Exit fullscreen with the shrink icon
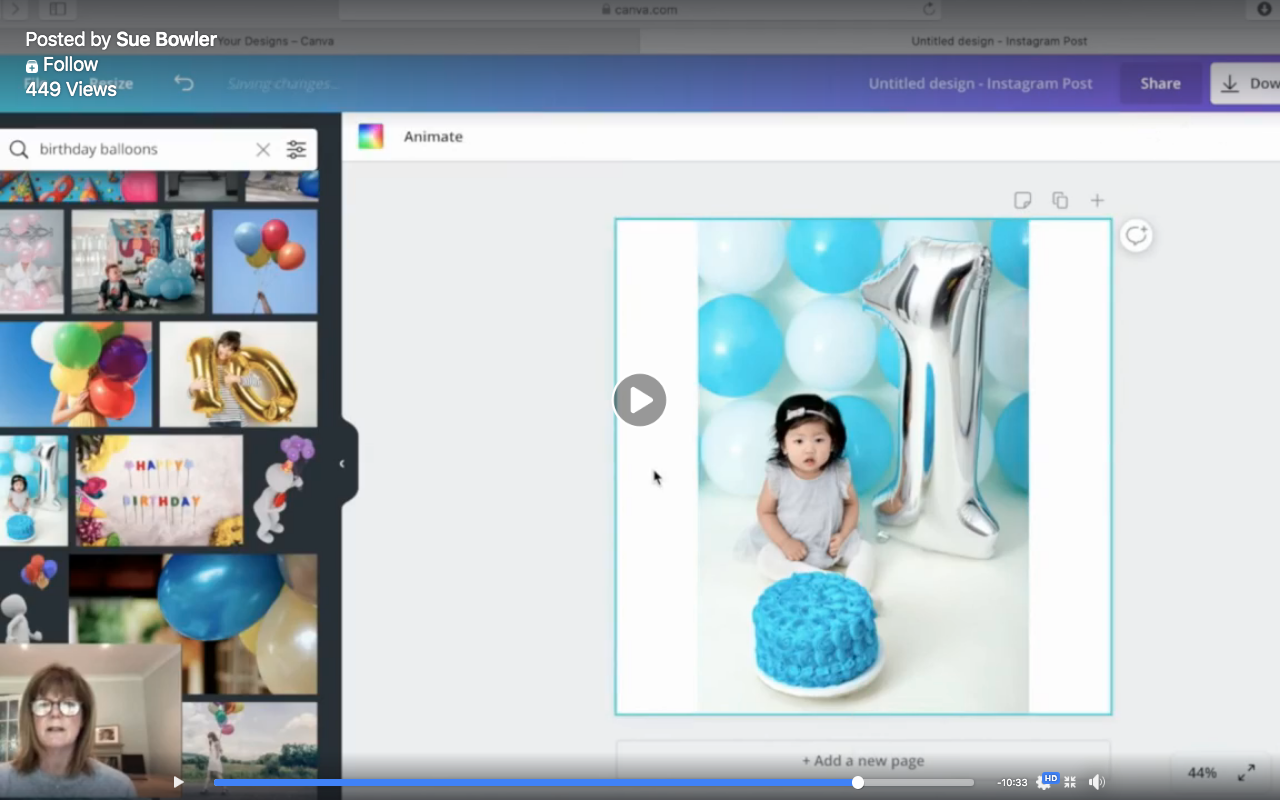 pos(1070,782)
